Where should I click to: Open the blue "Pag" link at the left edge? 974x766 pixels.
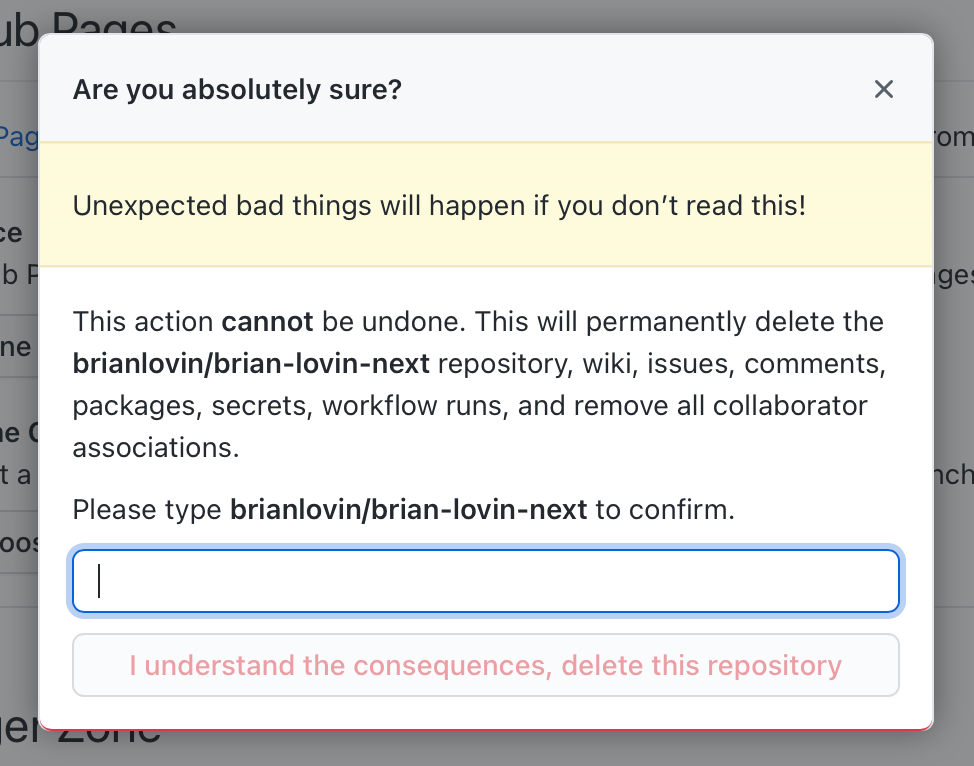18,137
